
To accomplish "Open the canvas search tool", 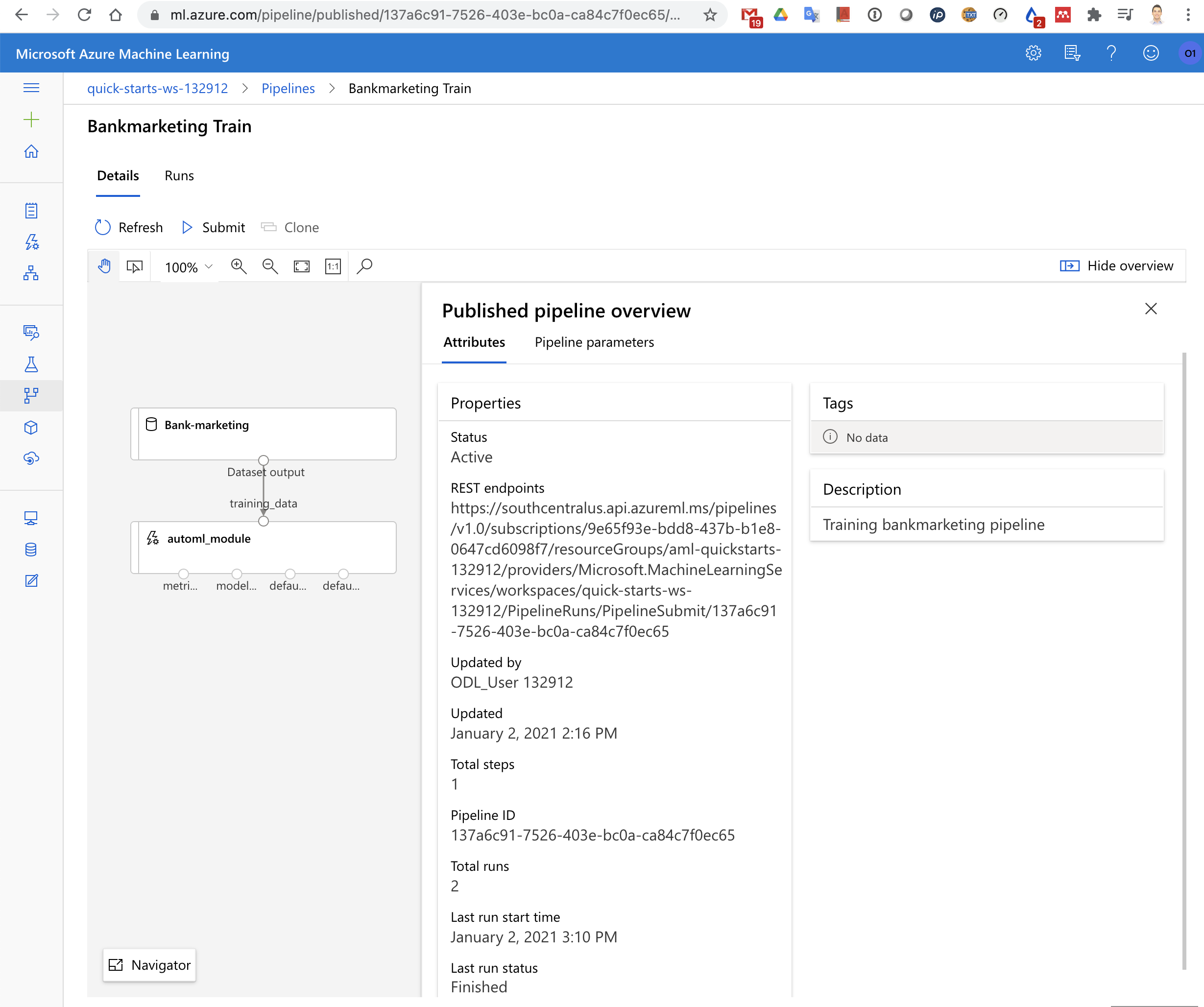I will click(364, 266).
